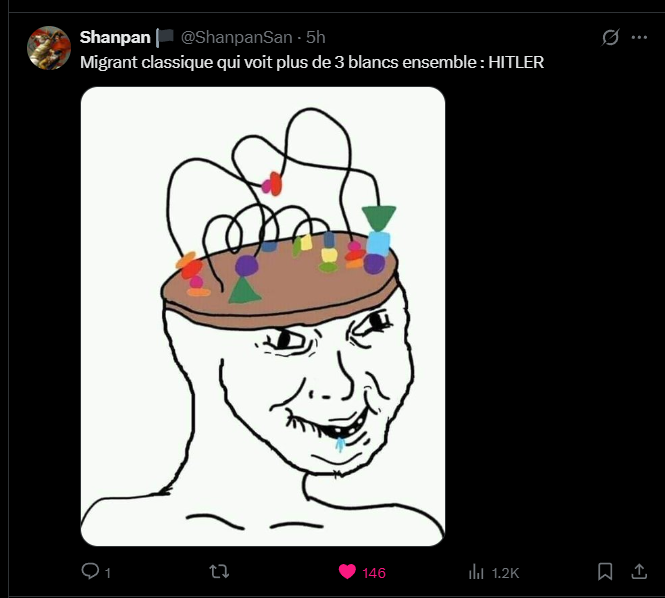Open the three-dot more options menu

[639, 37]
